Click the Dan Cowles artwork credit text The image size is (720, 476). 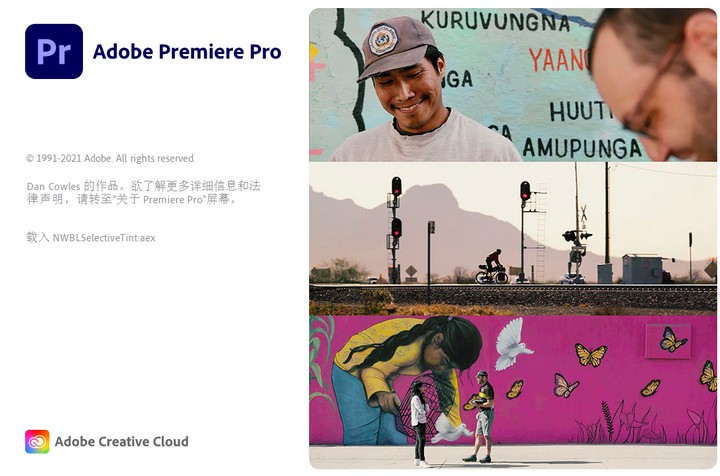coord(143,192)
